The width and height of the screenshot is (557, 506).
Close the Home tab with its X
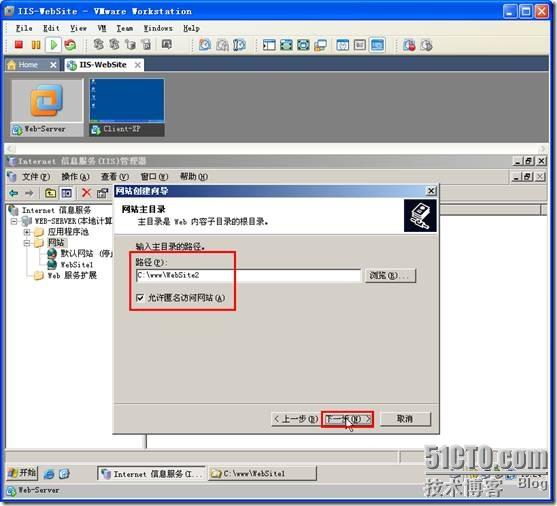point(53,65)
